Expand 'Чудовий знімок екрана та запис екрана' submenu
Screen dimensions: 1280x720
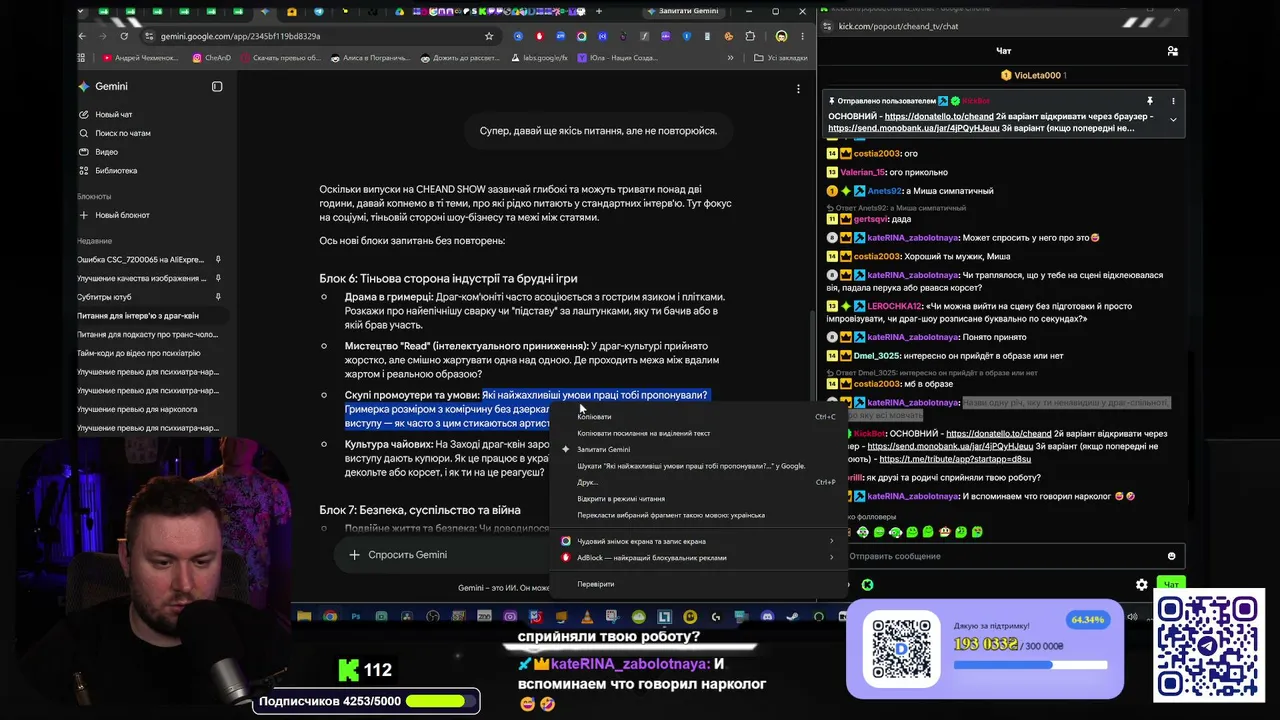point(698,542)
